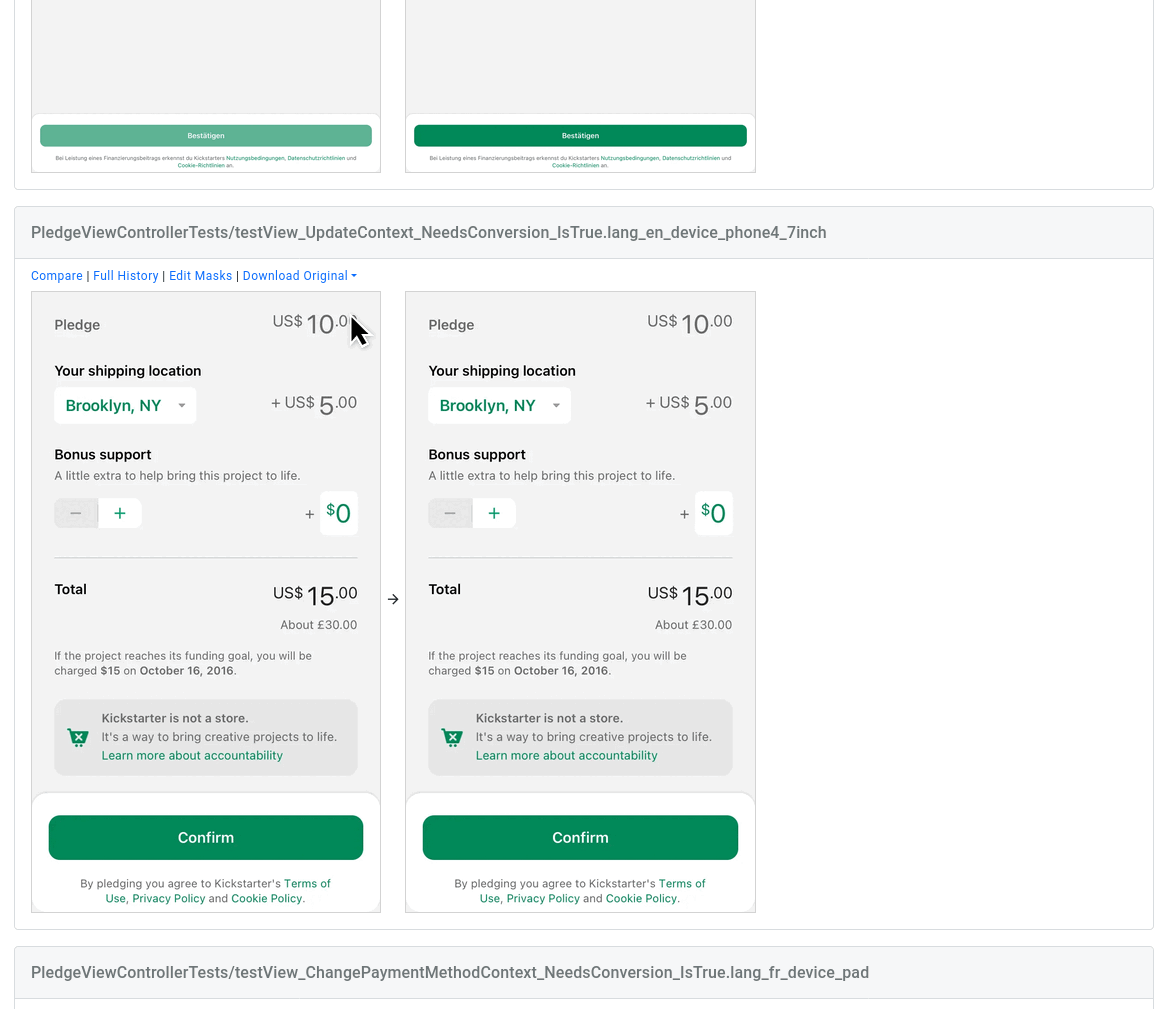Image resolution: width=1168 pixels, height=1009 pixels.
Task: Open the Full History link
Action: [126, 276]
